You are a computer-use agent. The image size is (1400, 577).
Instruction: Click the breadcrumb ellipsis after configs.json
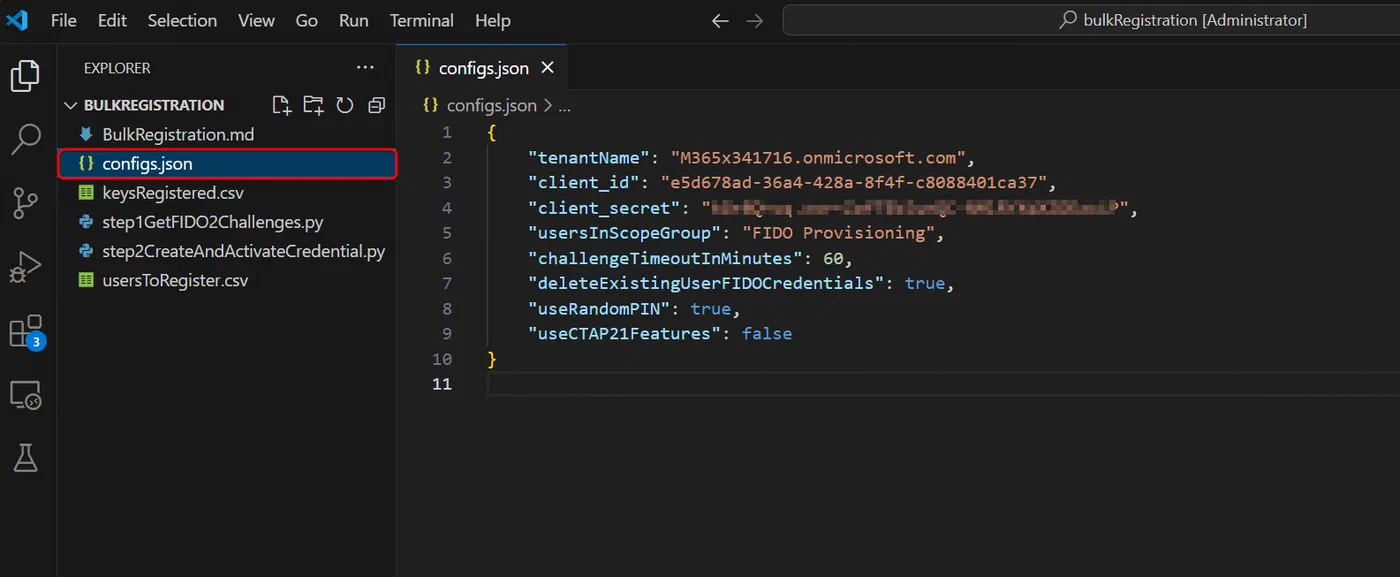click(564, 105)
